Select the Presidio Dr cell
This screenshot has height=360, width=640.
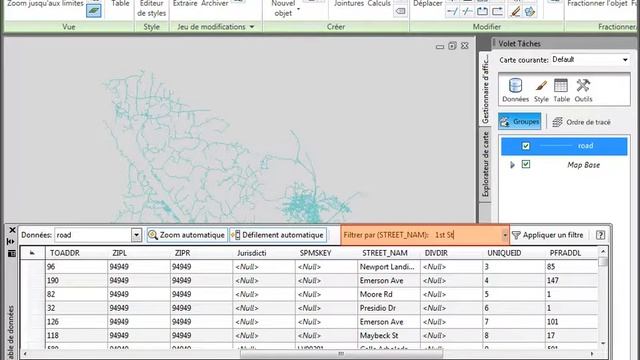(x=389, y=308)
